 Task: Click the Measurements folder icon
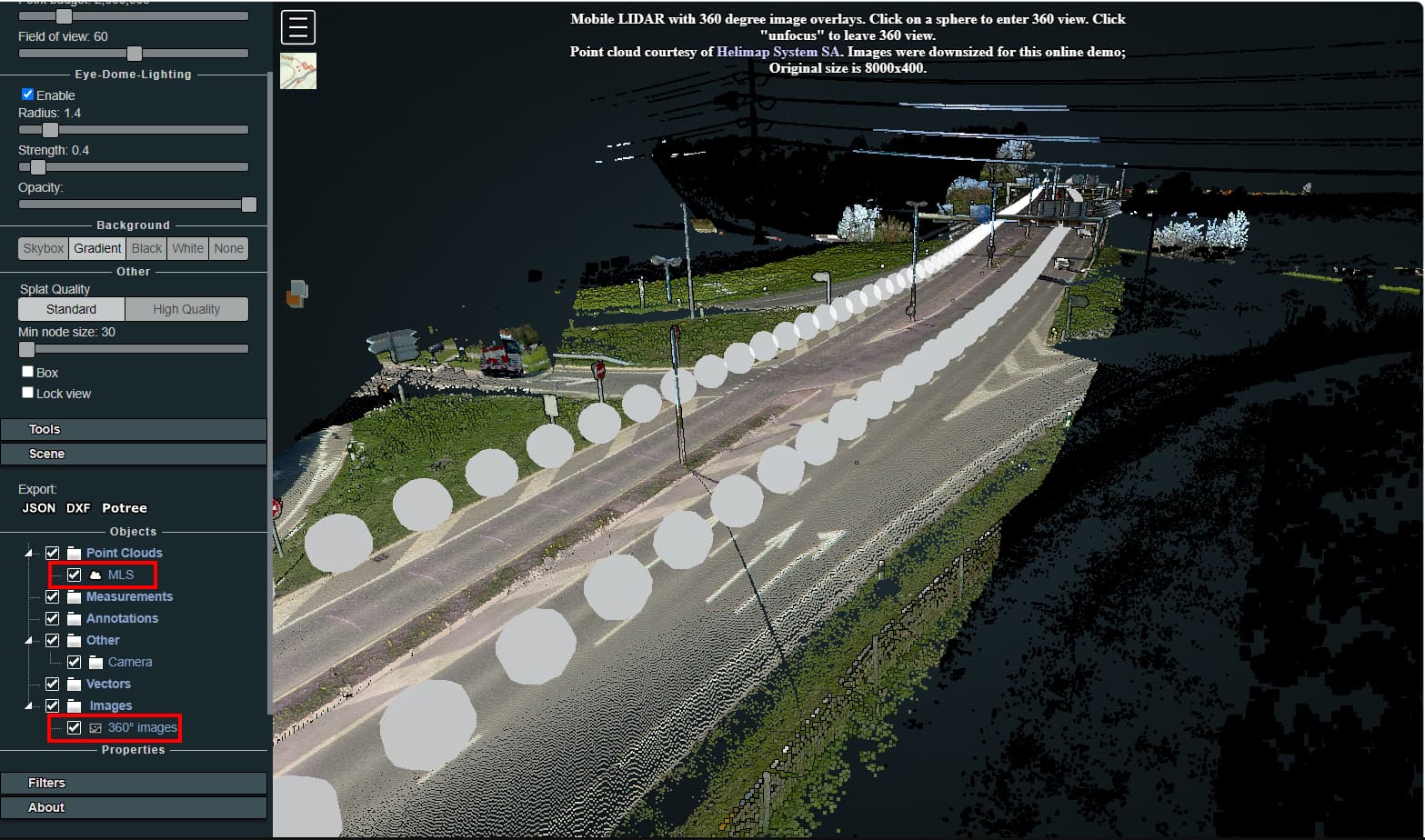73,596
